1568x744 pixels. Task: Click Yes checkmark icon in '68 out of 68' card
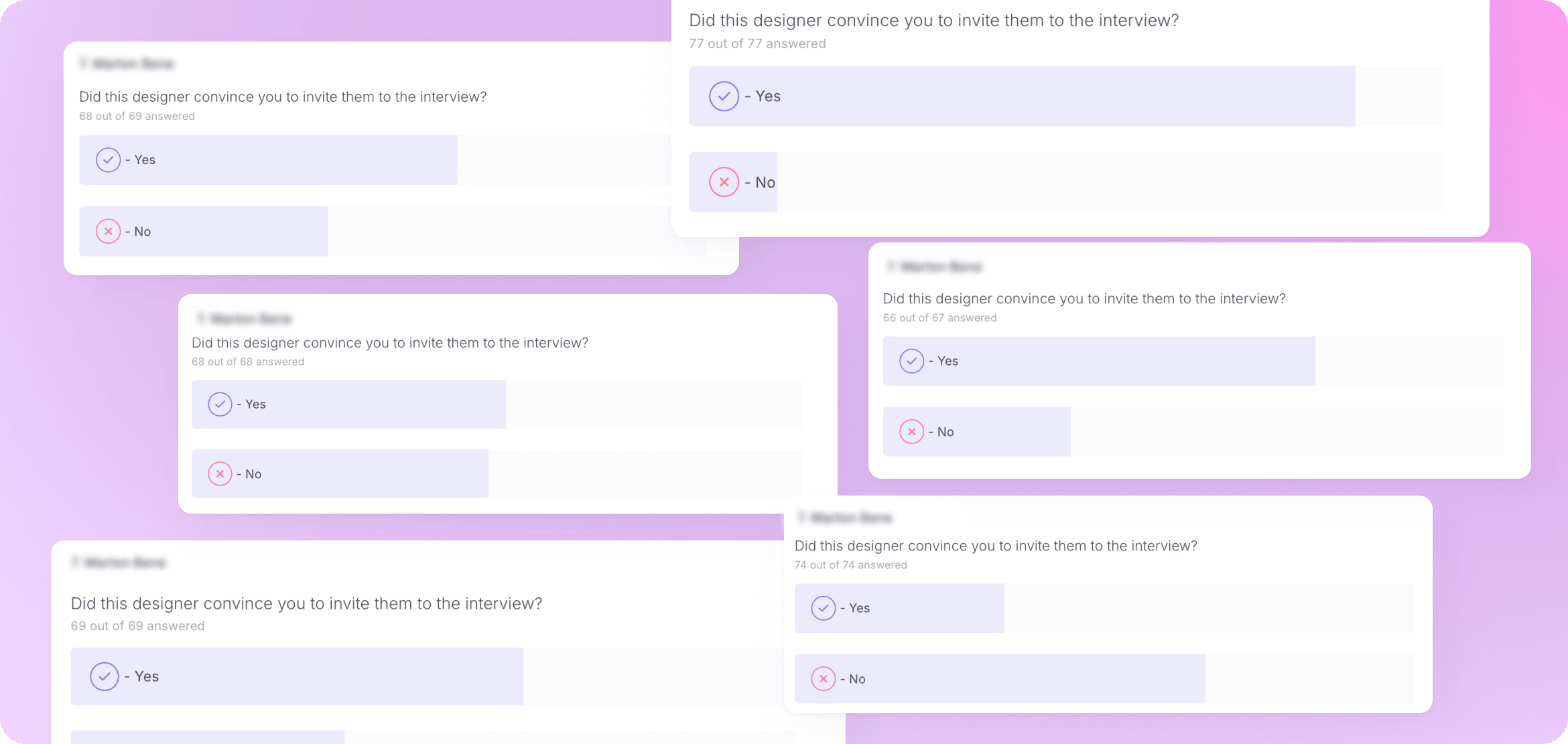click(x=220, y=404)
